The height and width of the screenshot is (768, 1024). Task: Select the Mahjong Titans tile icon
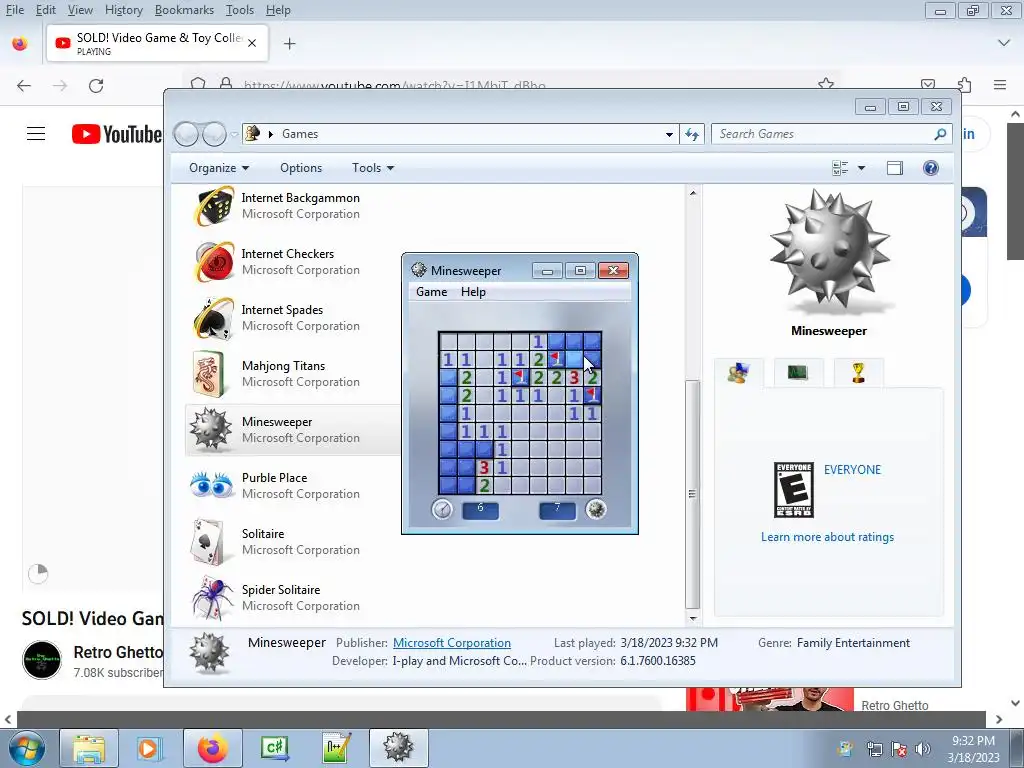pos(210,374)
